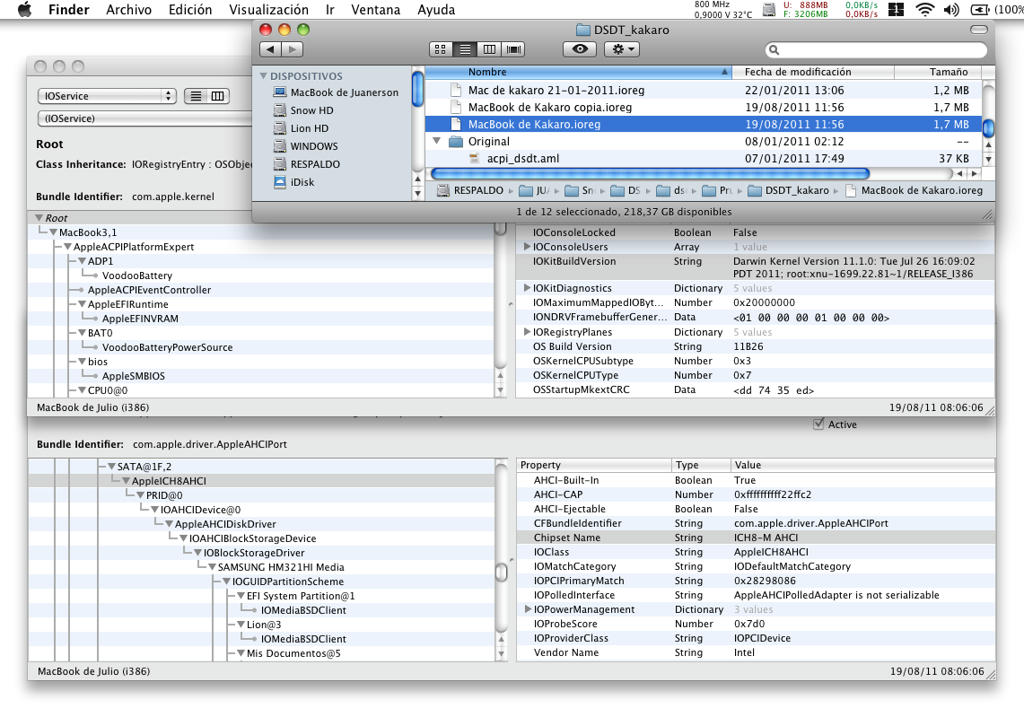1024x717 pixels.
Task: Click RESPALDO in the path bar
Action: 470,191
